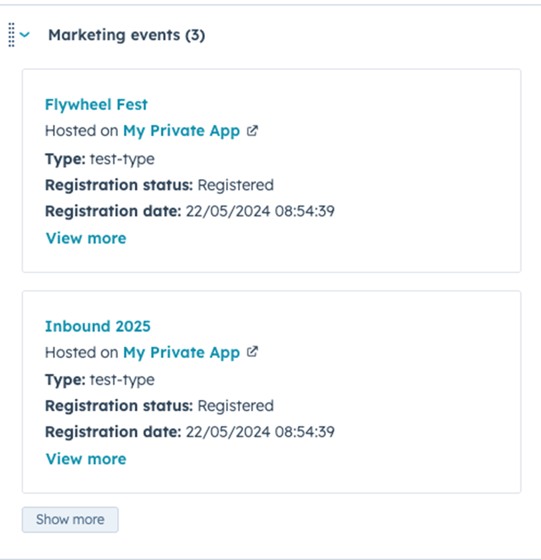Open My Private App link in Inbound 2025 card

pos(181,352)
